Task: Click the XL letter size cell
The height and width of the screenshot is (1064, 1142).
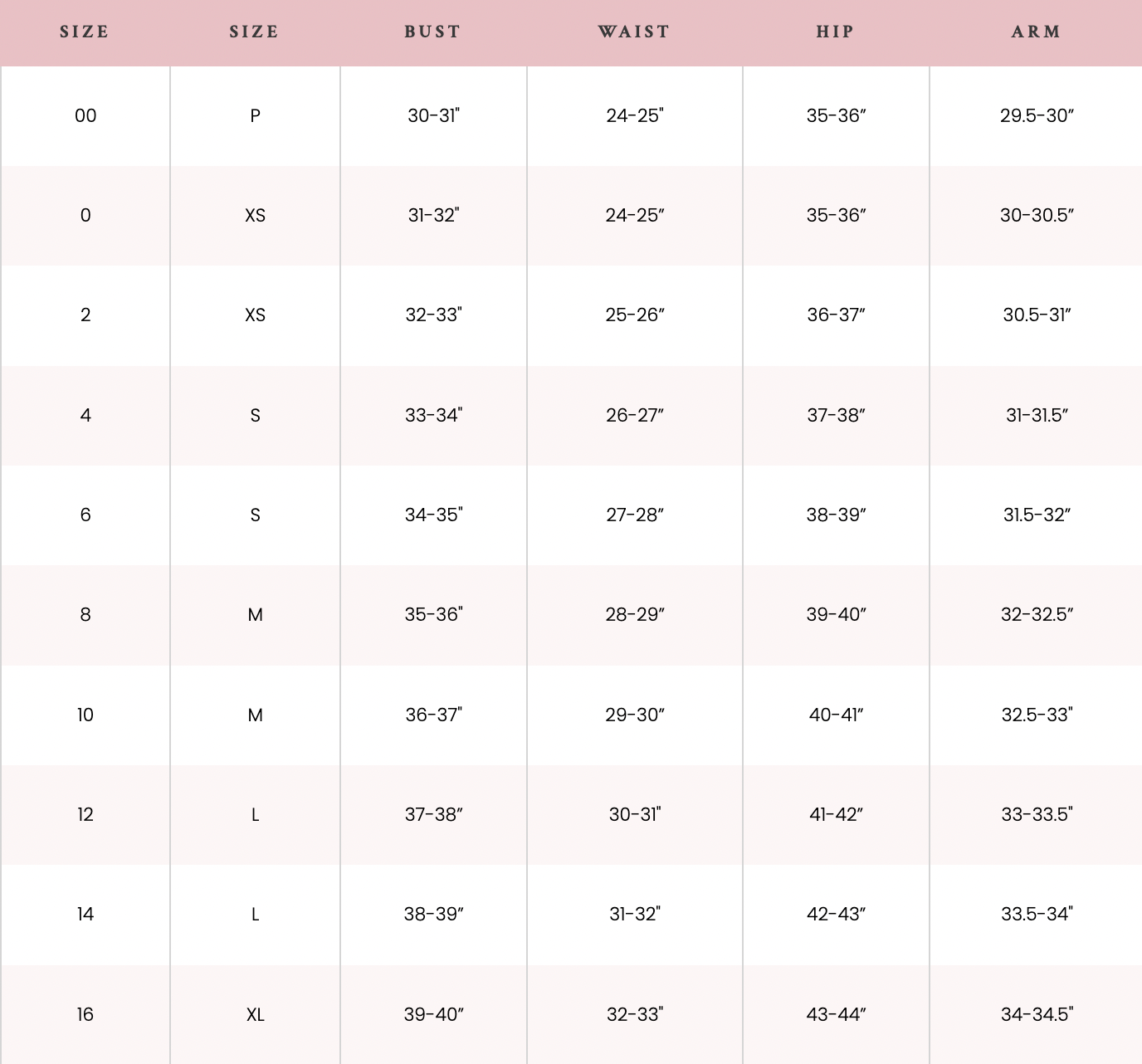Action: pos(255,1014)
